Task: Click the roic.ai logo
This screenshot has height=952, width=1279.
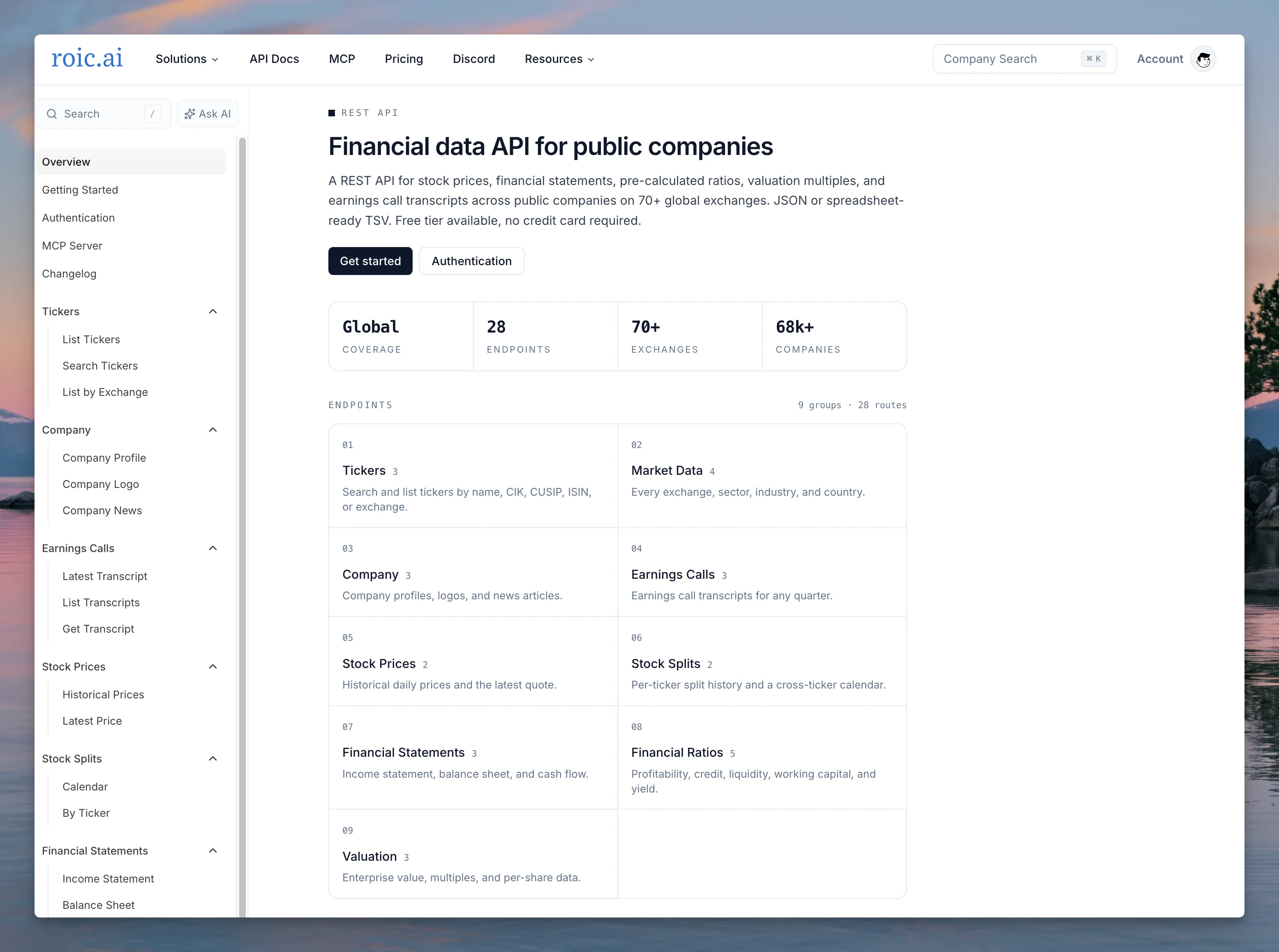Action: tap(87, 58)
